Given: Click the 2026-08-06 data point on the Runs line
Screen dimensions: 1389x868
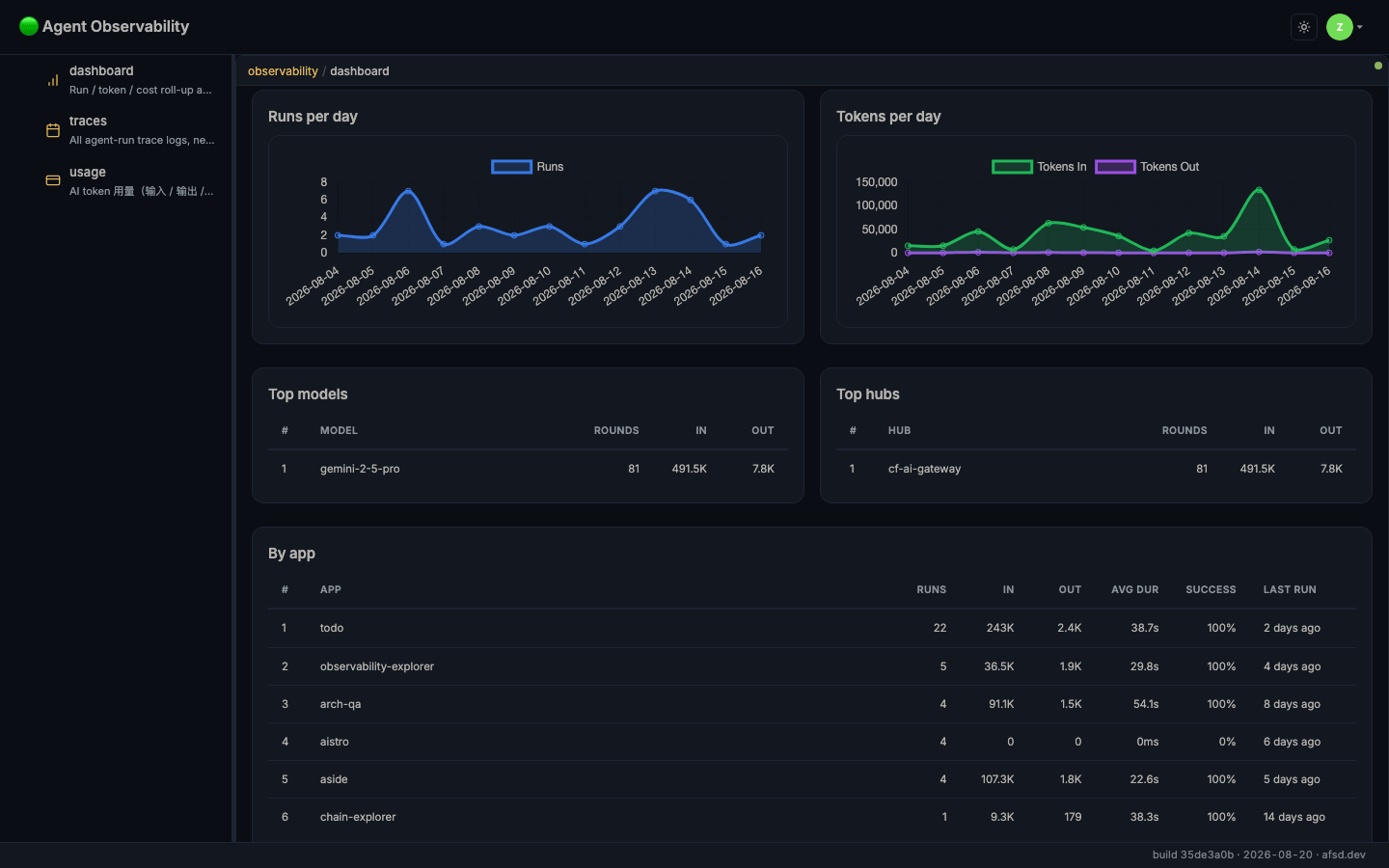Looking at the screenshot, I should (408, 191).
